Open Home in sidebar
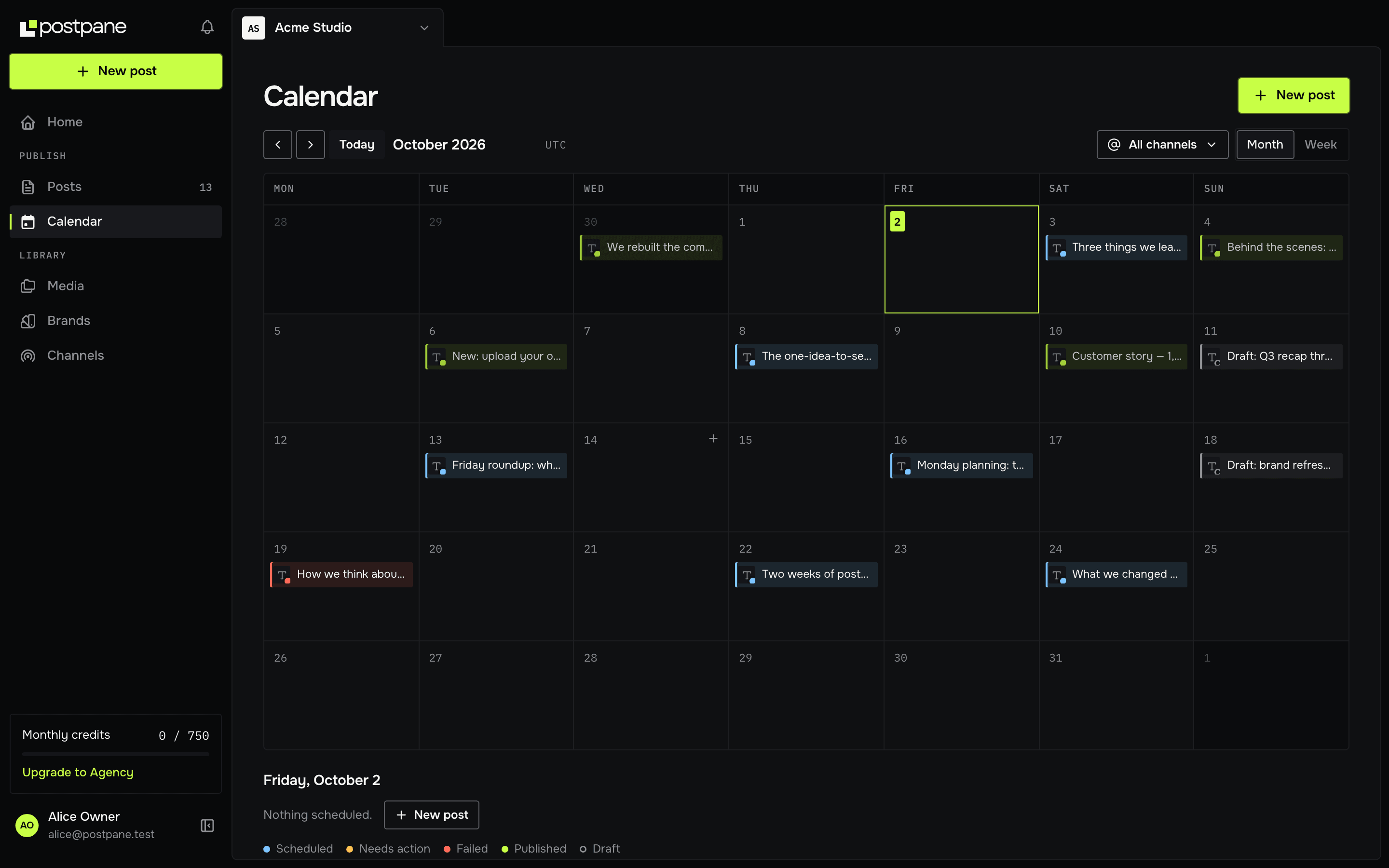 click(x=116, y=122)
